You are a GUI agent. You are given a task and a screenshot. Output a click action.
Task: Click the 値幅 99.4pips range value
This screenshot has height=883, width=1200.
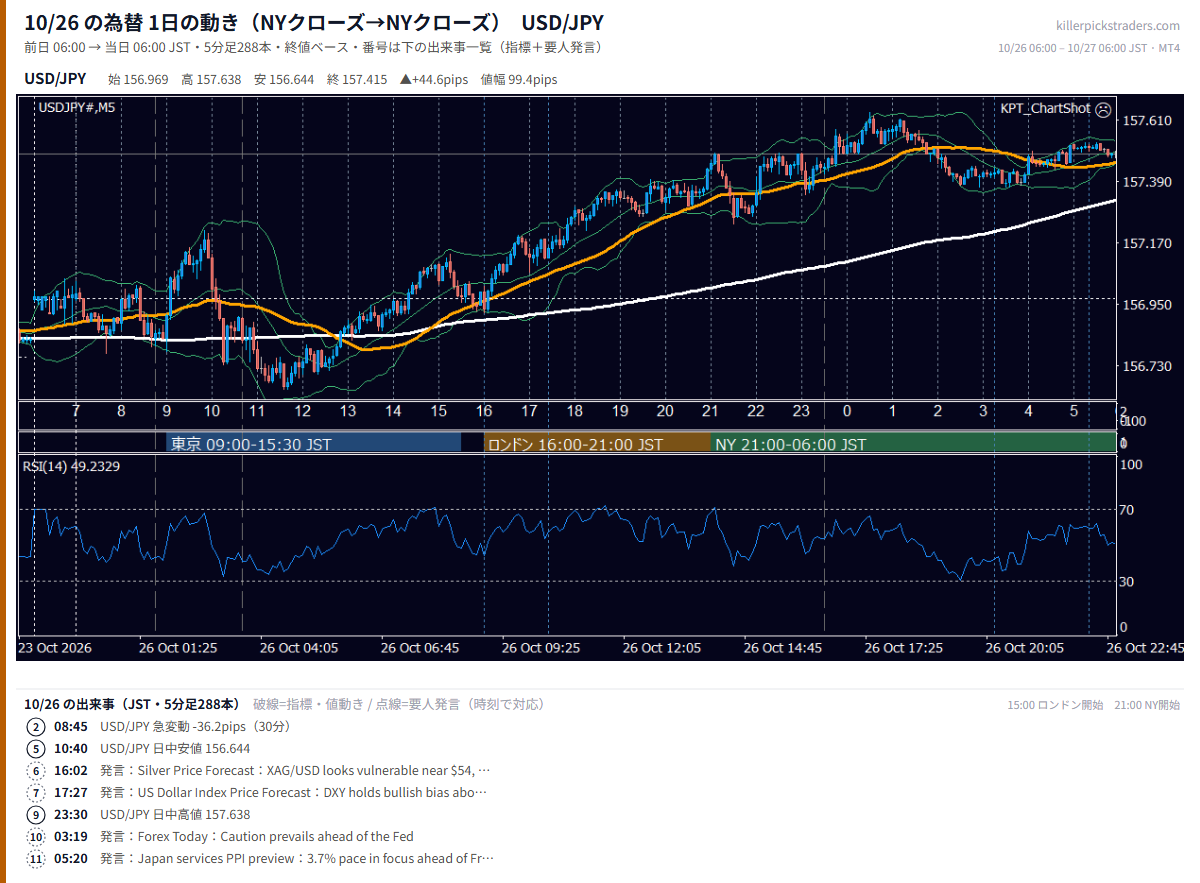click(x=519, y=79)
